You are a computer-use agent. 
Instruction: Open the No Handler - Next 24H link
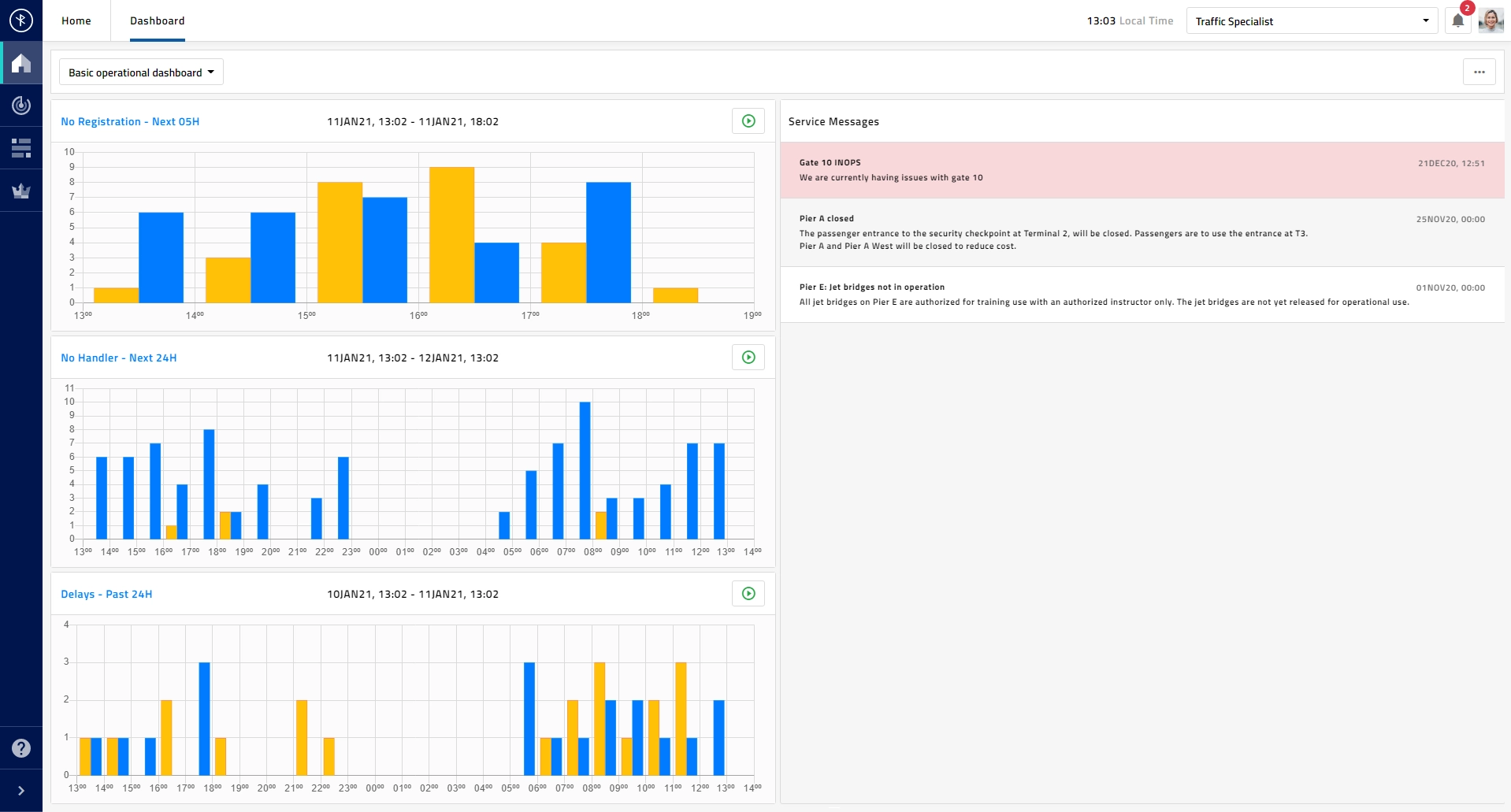[119, 358]
